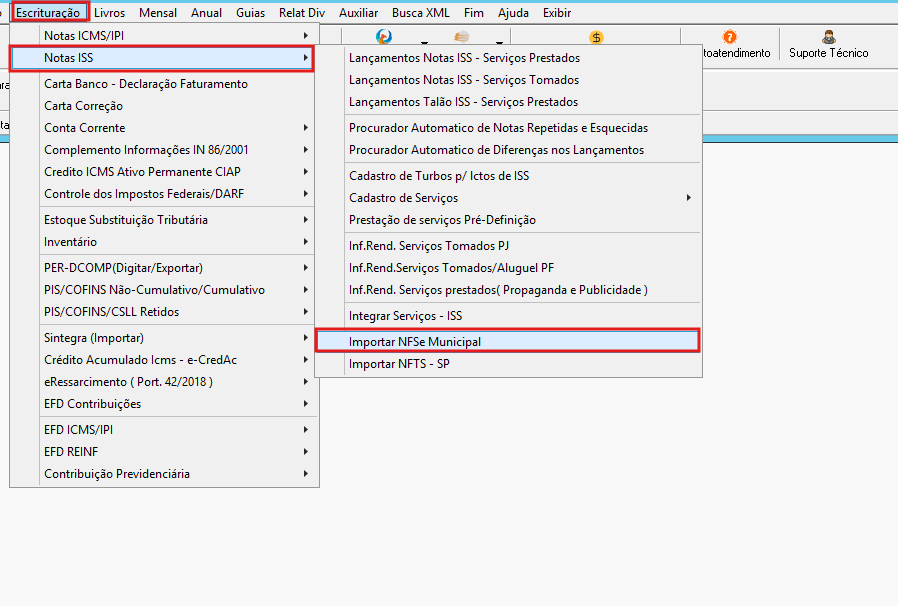The width and height of the screenshot is (898, 606).
Task: Click the blue-orange swirl toolbar icon
Action: tap(384, 37)
